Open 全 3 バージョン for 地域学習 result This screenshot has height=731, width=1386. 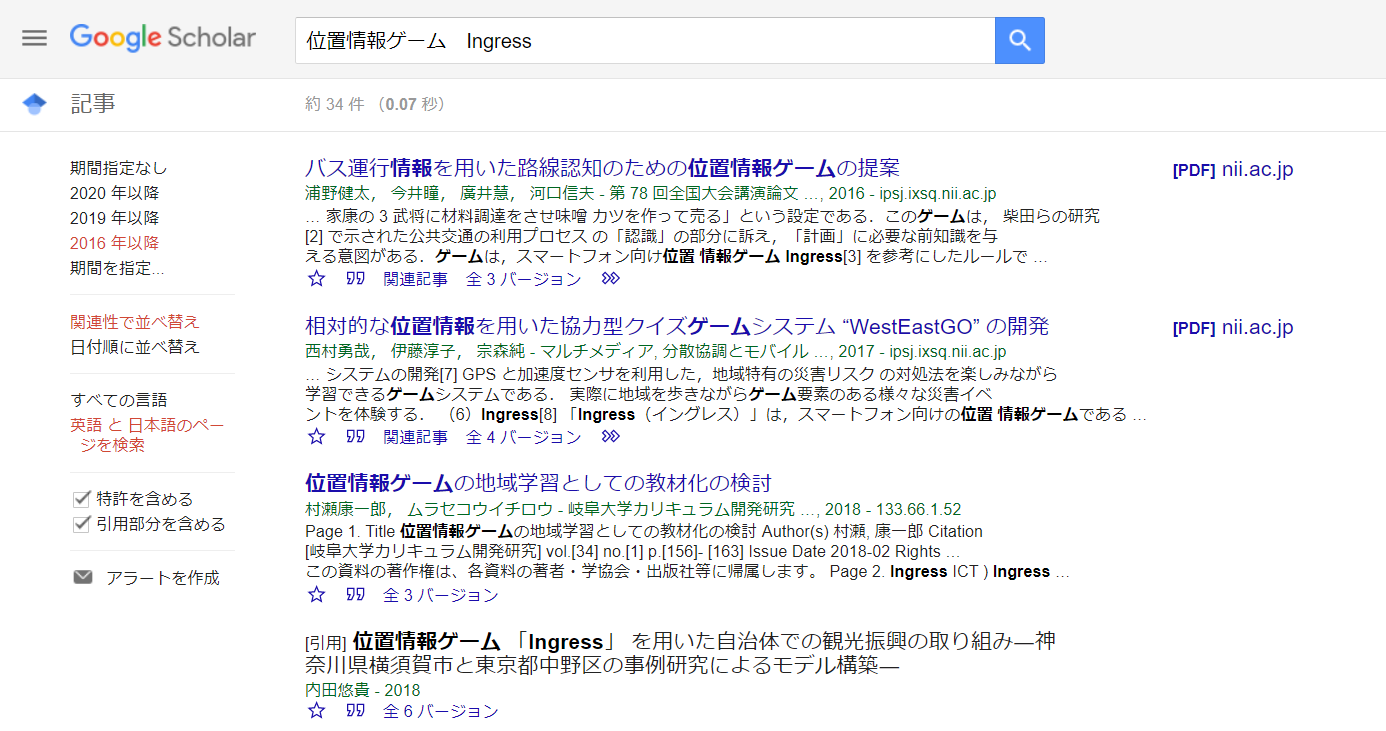(x=441, y=596)
